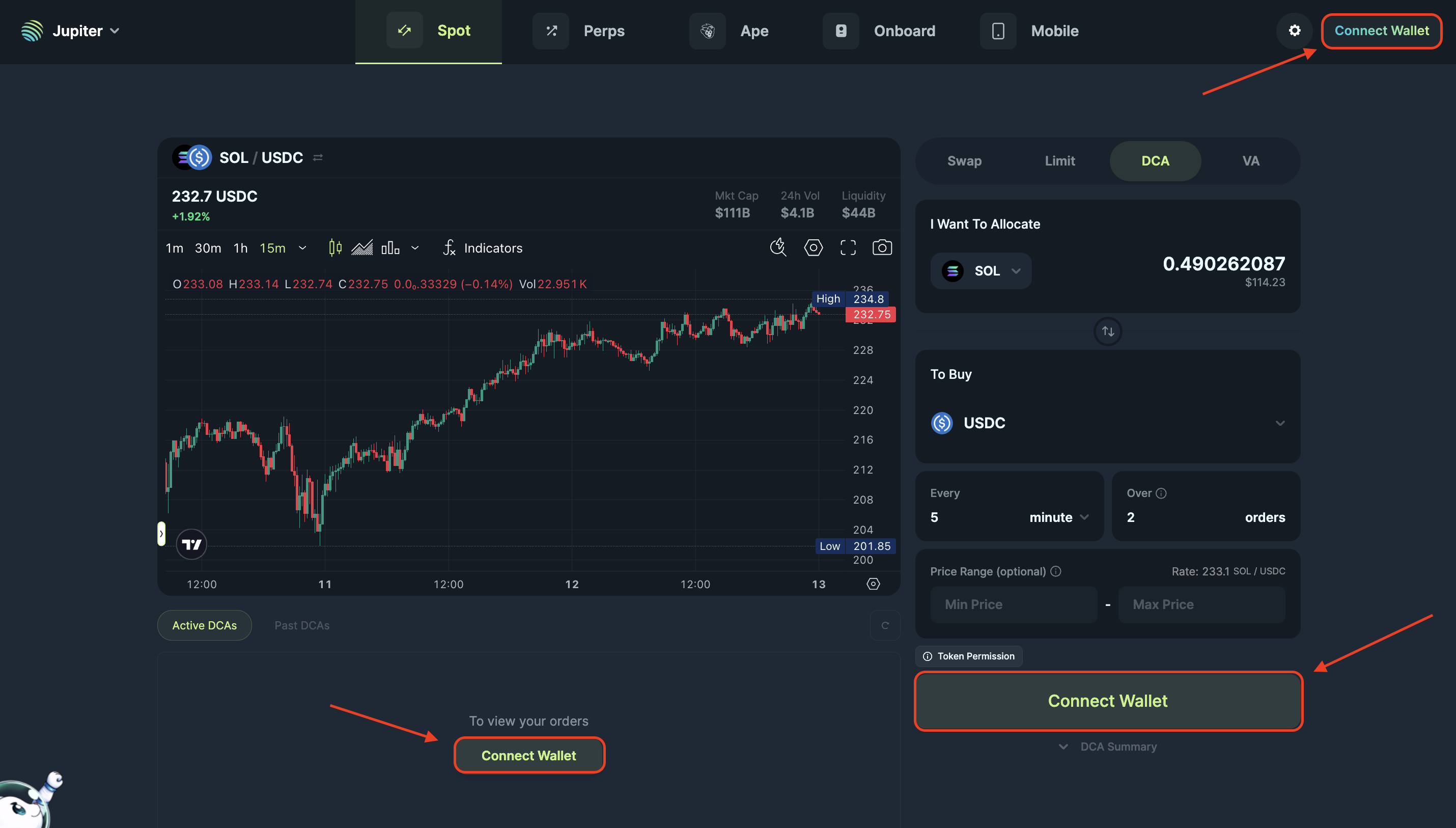The width and height of the screenshot is (1456, 828).
Task: Click the swap/reverse tokens icon
Action: pyautogui.click(x=1108, y=331)
